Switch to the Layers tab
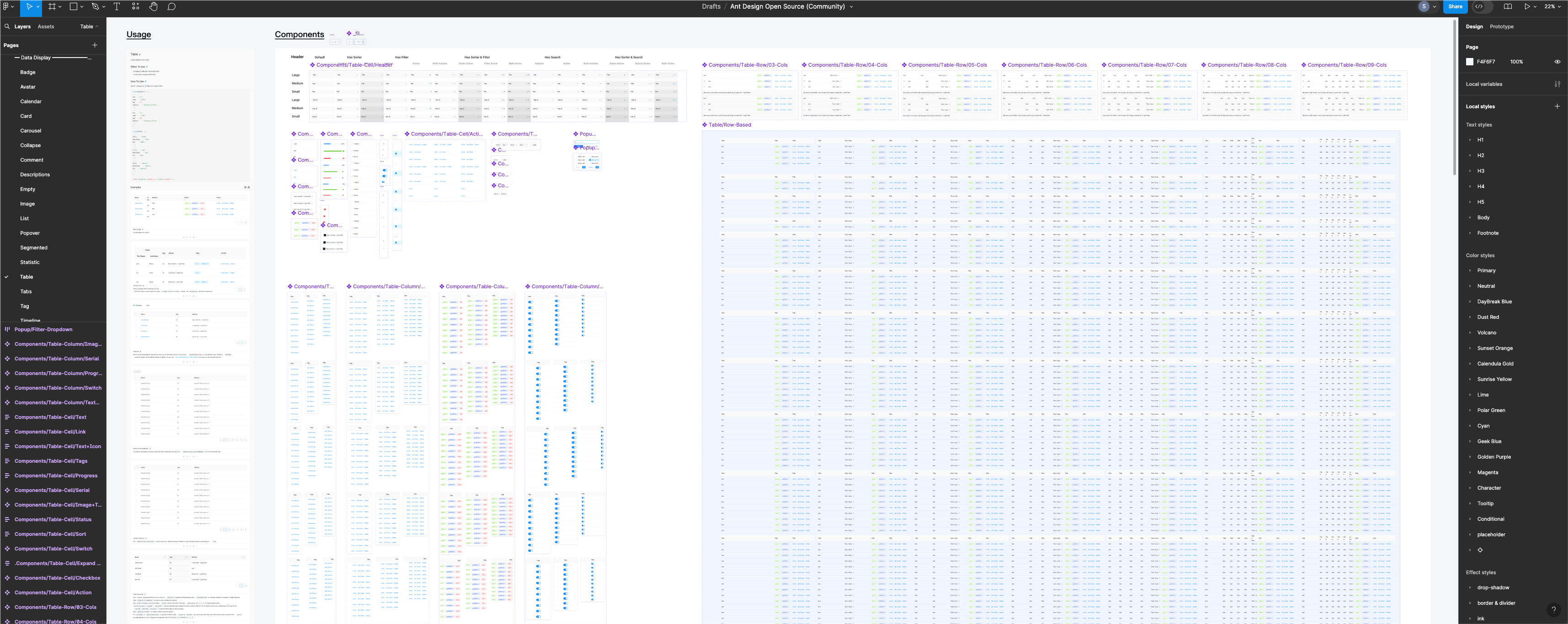Screen dimensions: 1568x624 (22, 27)
